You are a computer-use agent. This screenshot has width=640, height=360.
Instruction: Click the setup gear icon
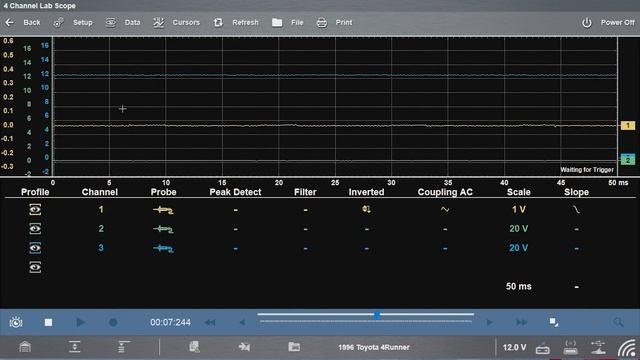point(58,22)
